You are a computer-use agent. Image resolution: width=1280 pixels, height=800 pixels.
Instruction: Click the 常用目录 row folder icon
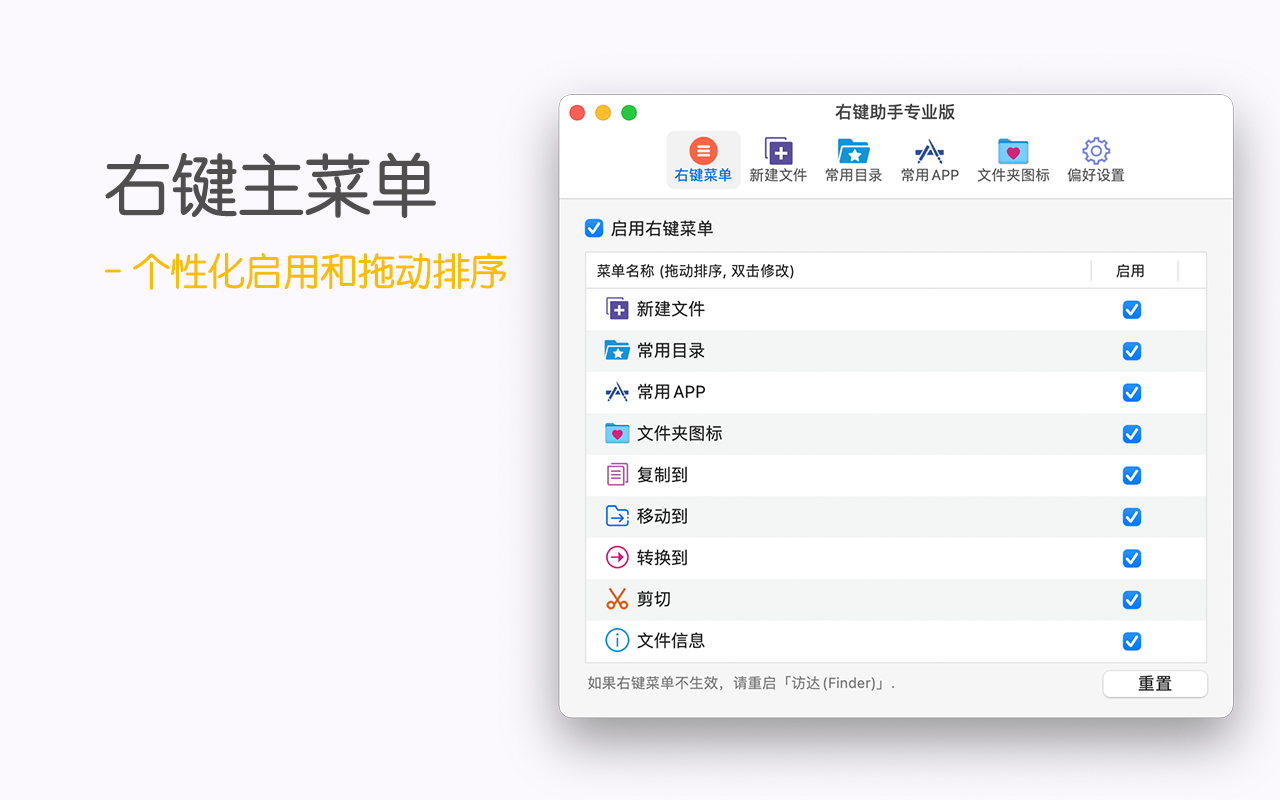click(x=617, y=350)
